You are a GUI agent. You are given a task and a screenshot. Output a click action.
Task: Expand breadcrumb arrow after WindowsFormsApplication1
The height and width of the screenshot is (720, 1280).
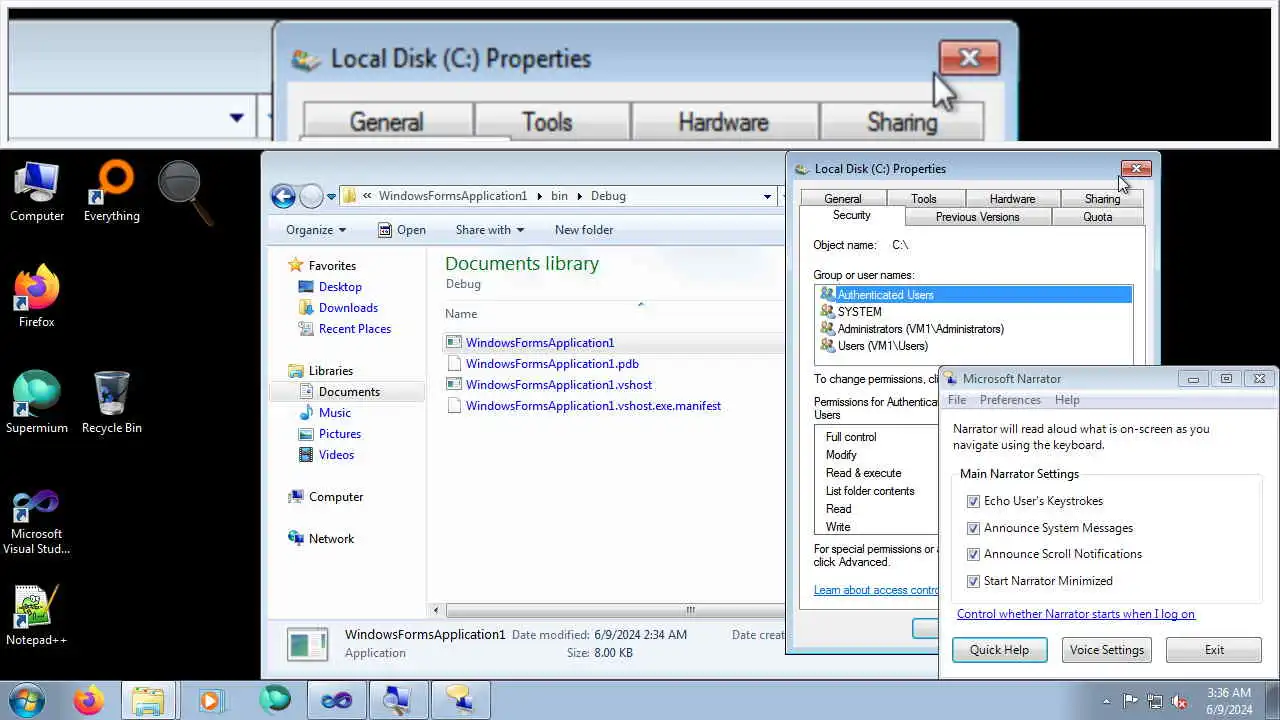click(538, 196)
